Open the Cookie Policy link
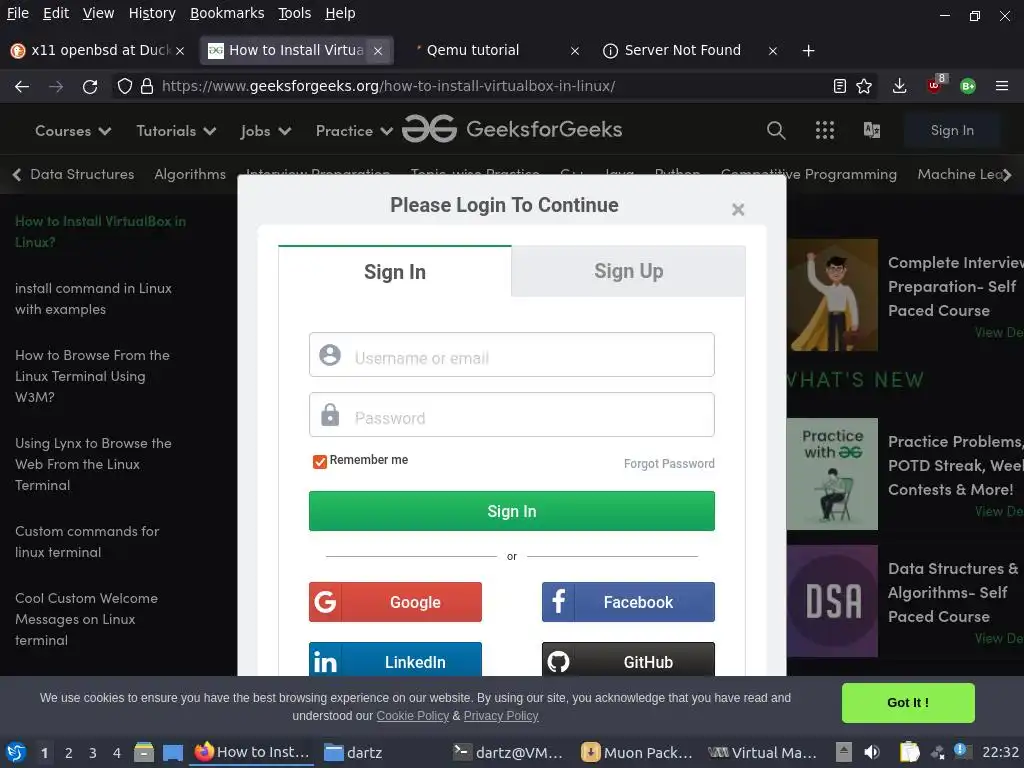This screenshot has width=1024, height=768. coord(412,716)
